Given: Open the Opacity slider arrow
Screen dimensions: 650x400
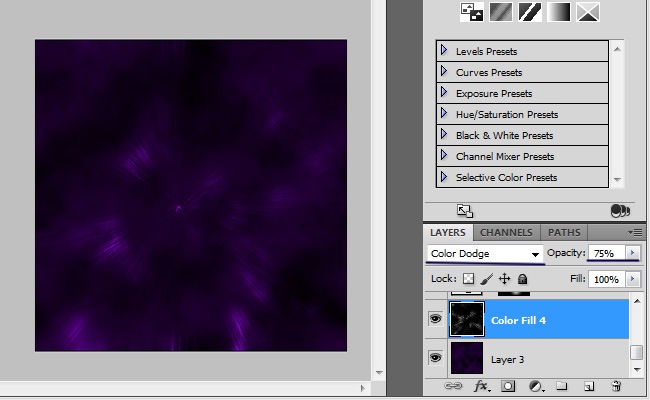Looking at the screenshot, I should [x=632, y=254].
